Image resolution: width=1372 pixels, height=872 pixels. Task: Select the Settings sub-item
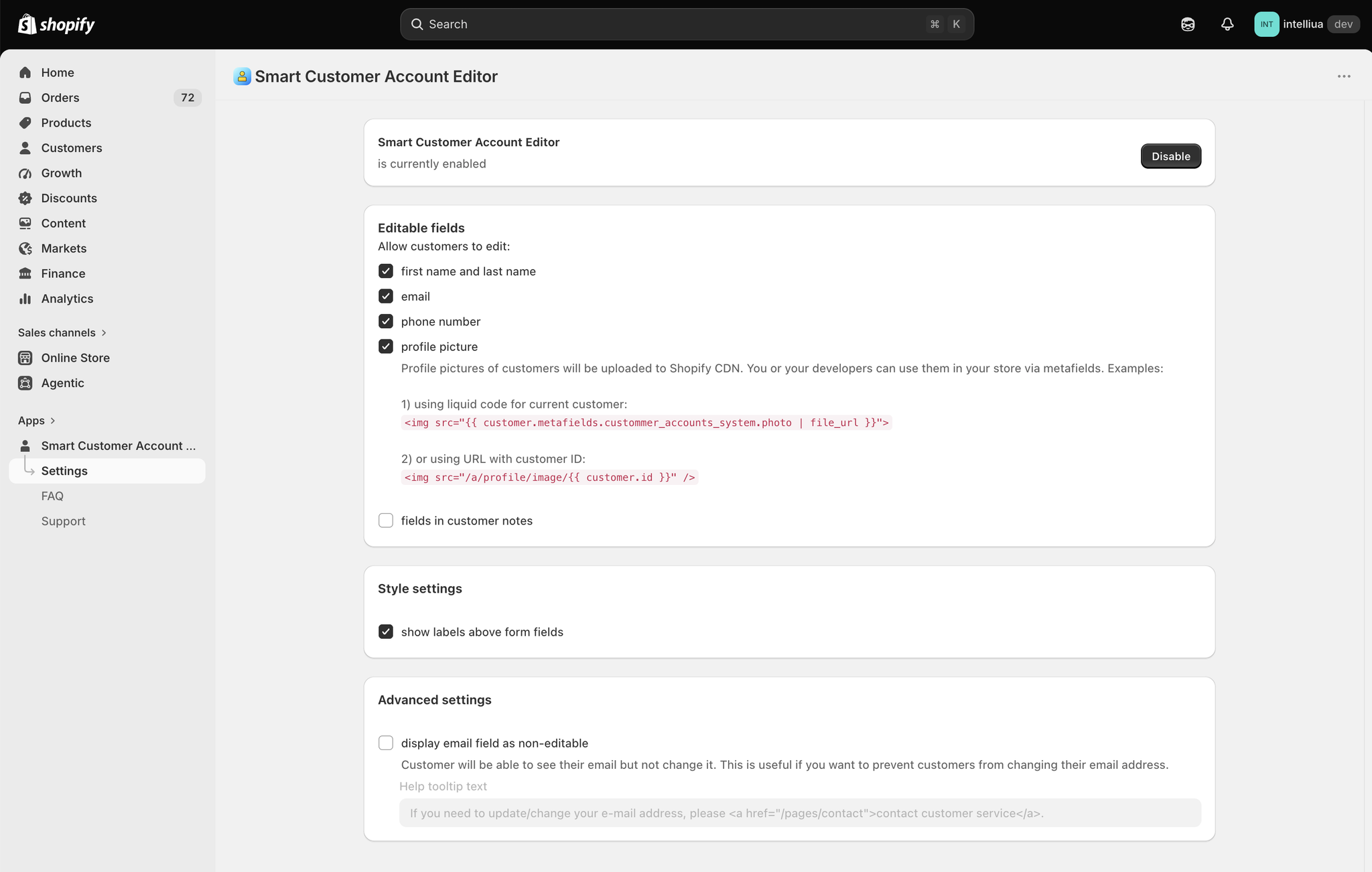pyautogui.click(x=107, y=471)
